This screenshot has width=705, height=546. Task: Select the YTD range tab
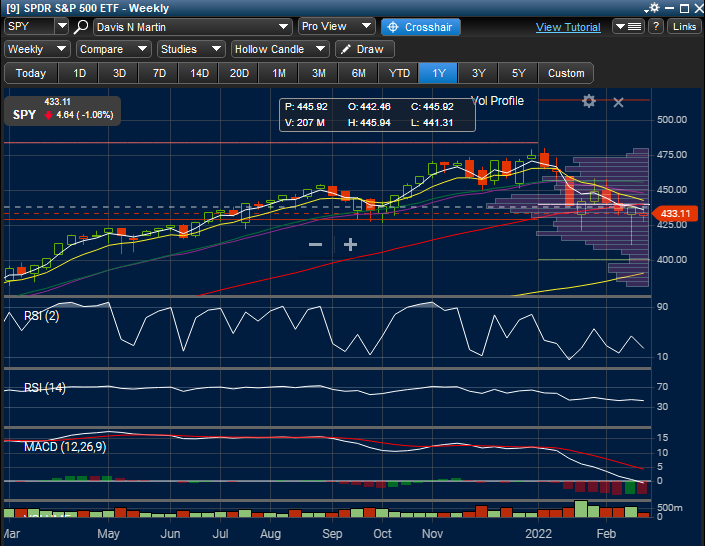point(399,73)
